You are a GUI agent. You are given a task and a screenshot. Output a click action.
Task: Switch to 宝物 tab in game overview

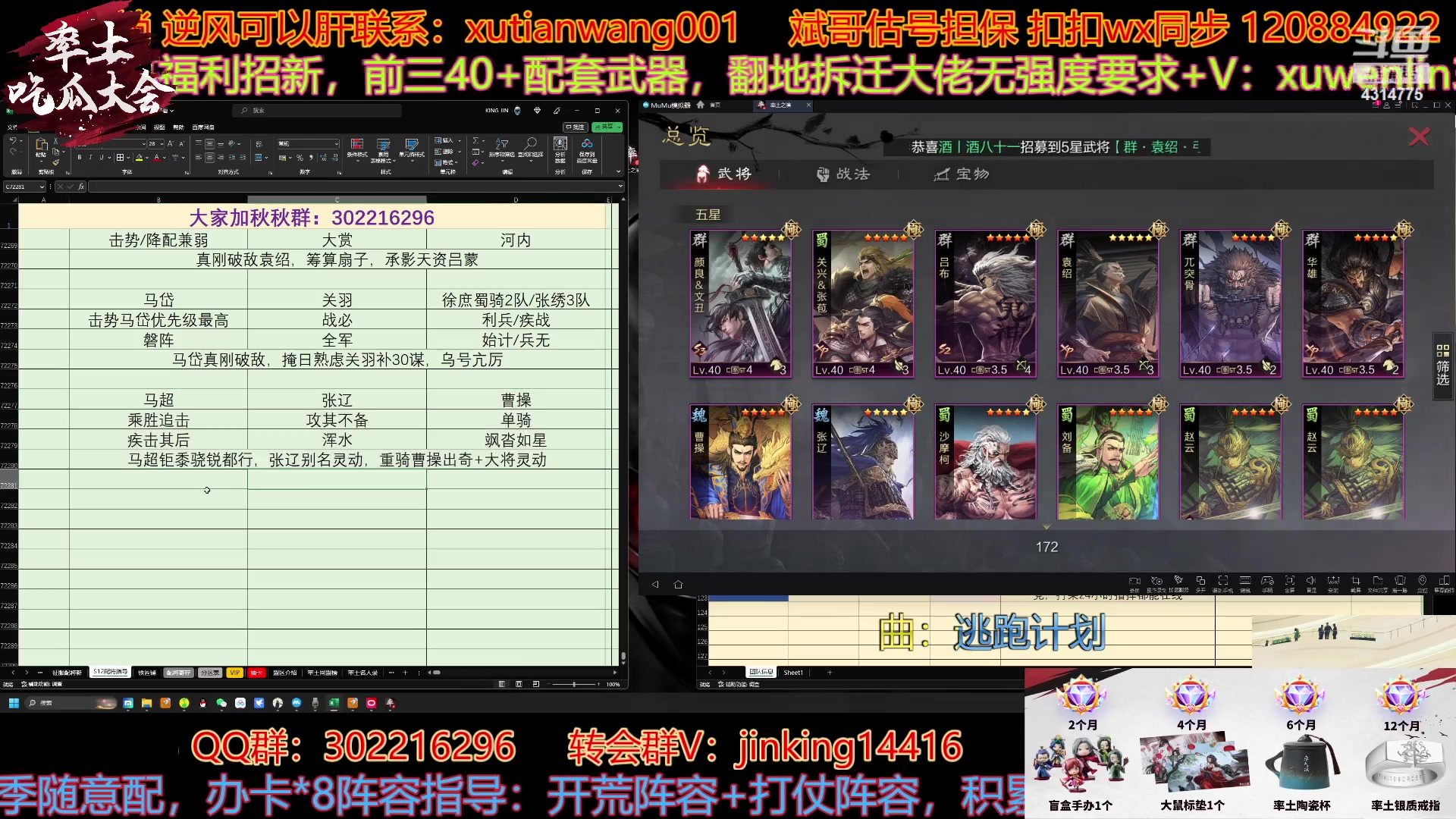click(962, 174)
